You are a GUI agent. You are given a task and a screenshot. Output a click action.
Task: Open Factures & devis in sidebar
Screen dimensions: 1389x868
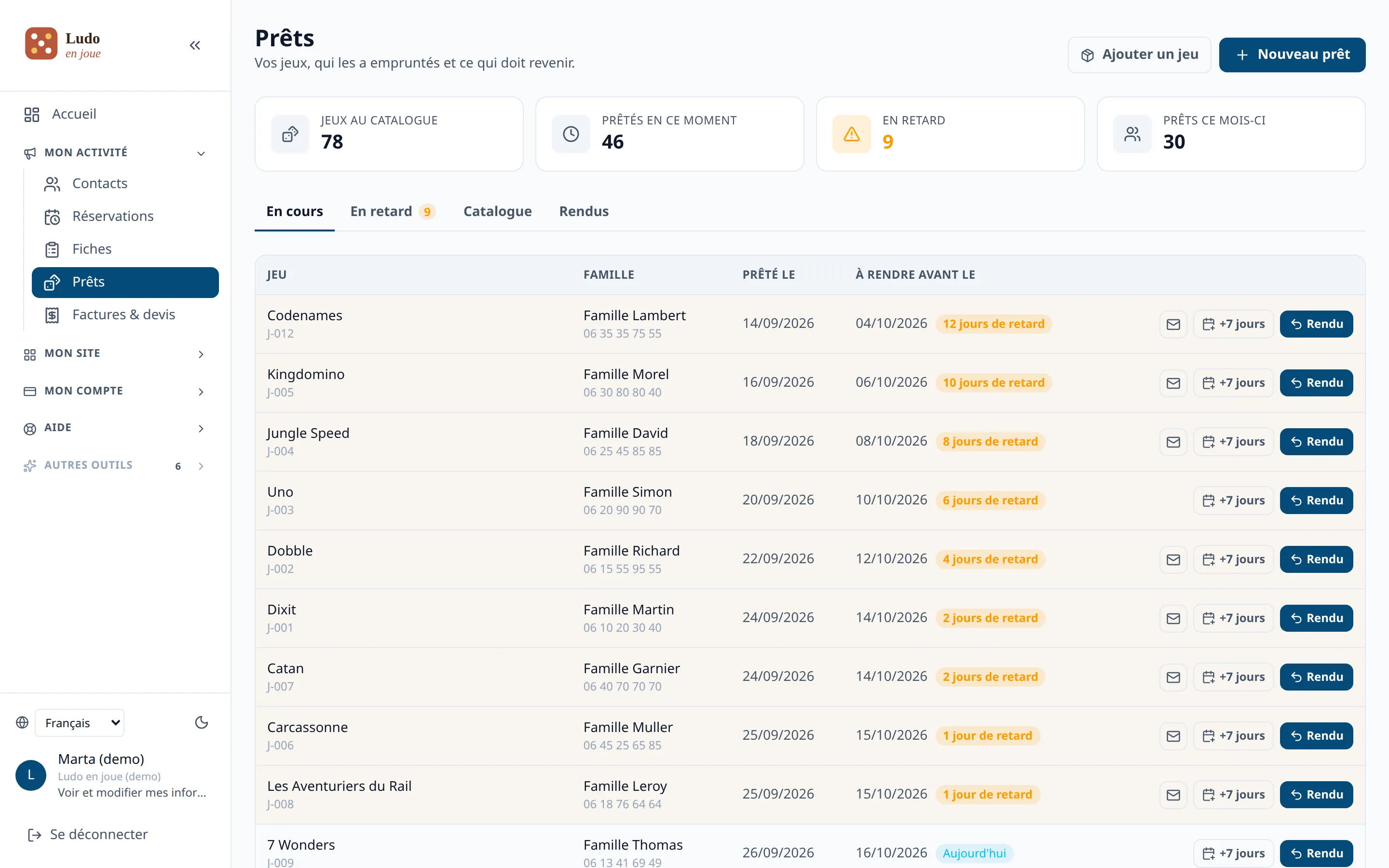pos(125,315)
